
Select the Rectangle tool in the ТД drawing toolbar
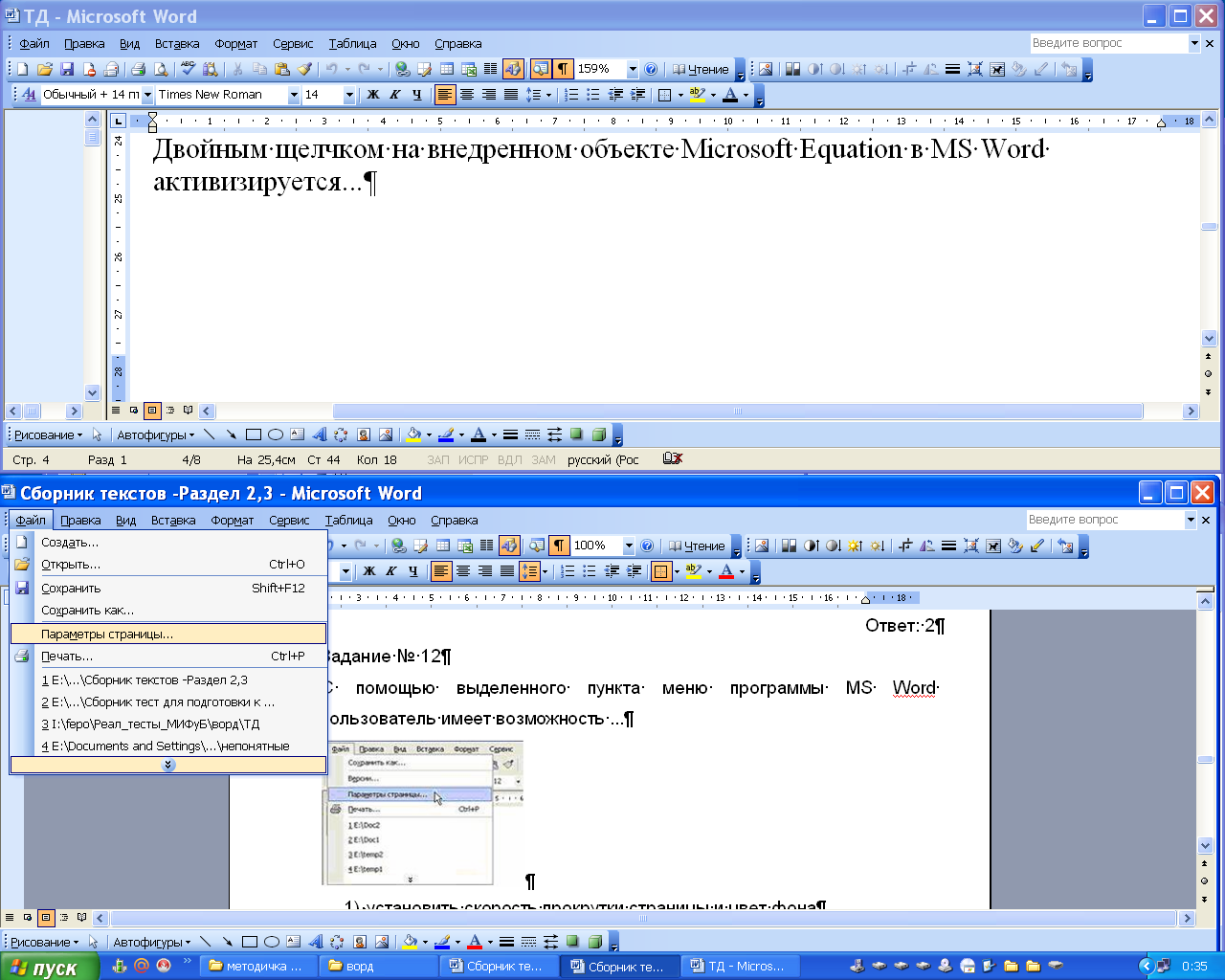pyautogui.click(x=254, y=434)
